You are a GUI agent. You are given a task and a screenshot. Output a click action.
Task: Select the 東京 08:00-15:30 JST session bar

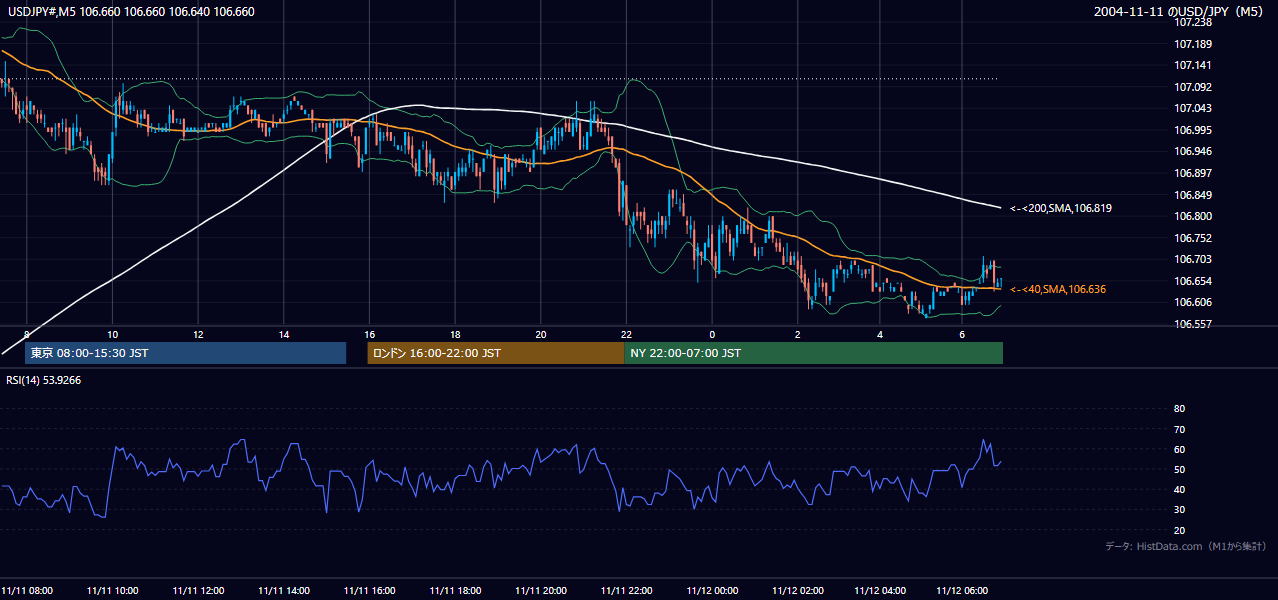(x=185, y=353)
